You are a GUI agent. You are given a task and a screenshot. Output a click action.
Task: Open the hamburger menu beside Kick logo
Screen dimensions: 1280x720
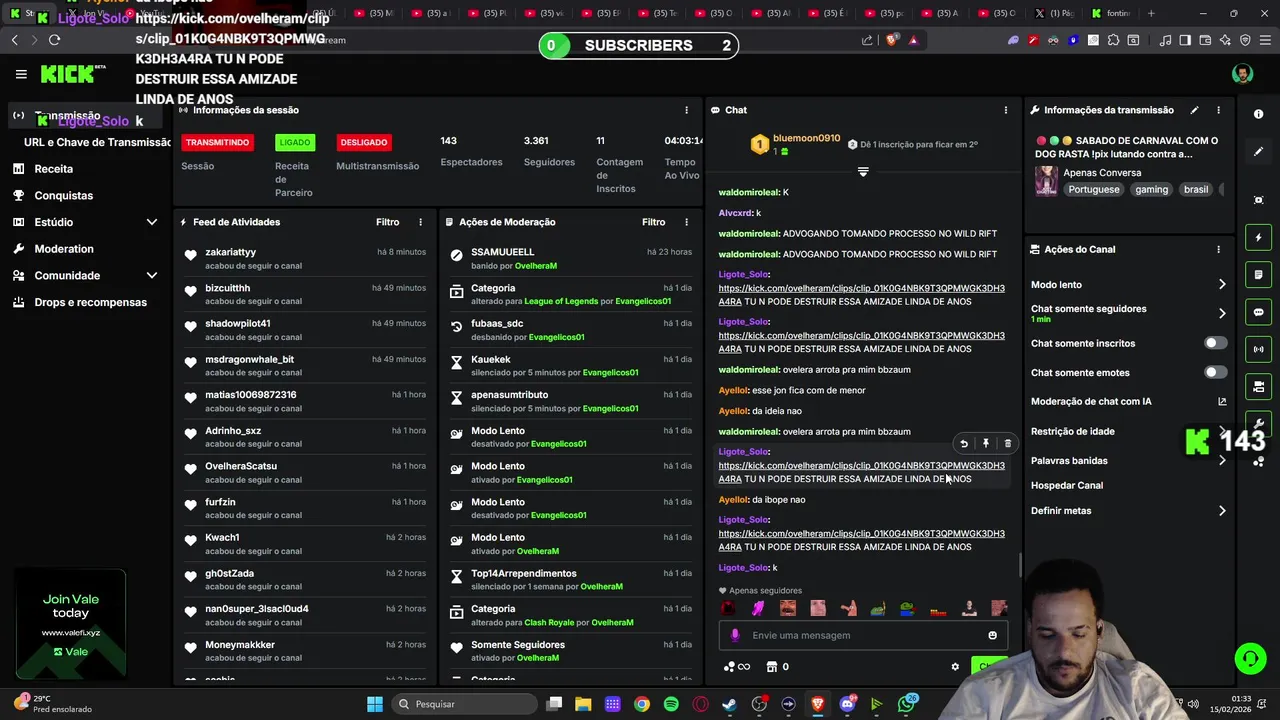tap(21, 74)
